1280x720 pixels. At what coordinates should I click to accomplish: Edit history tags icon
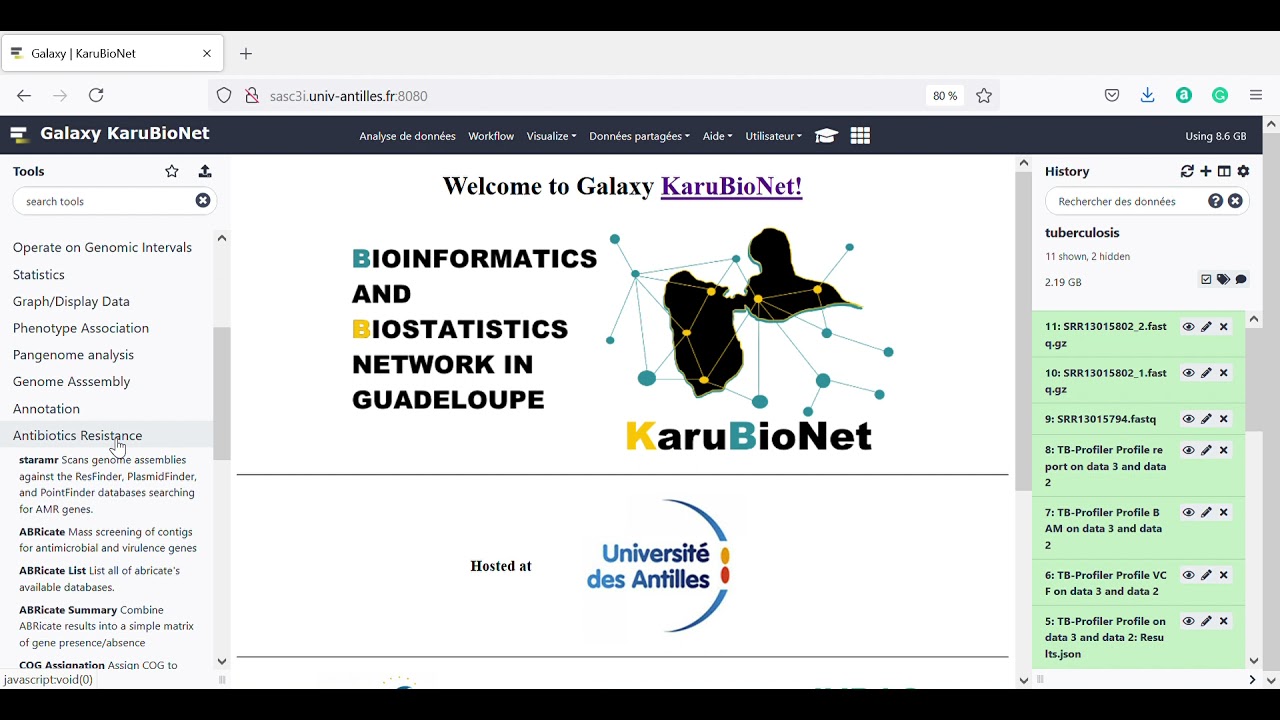[1223, 280]
